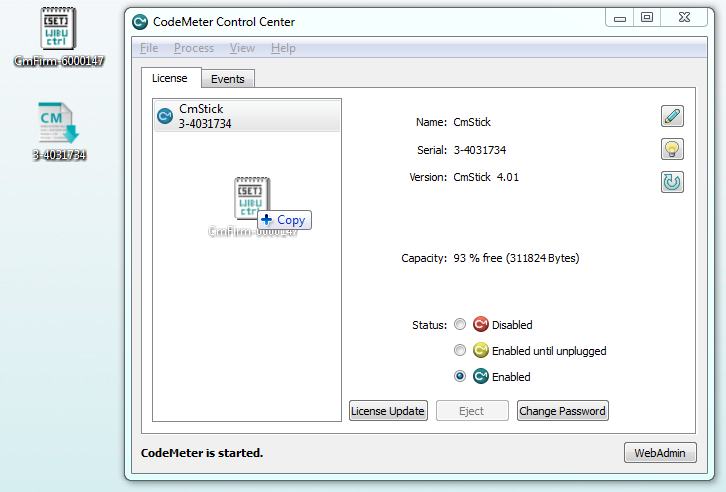Click the Name value CmStick in details

point(472,122)
